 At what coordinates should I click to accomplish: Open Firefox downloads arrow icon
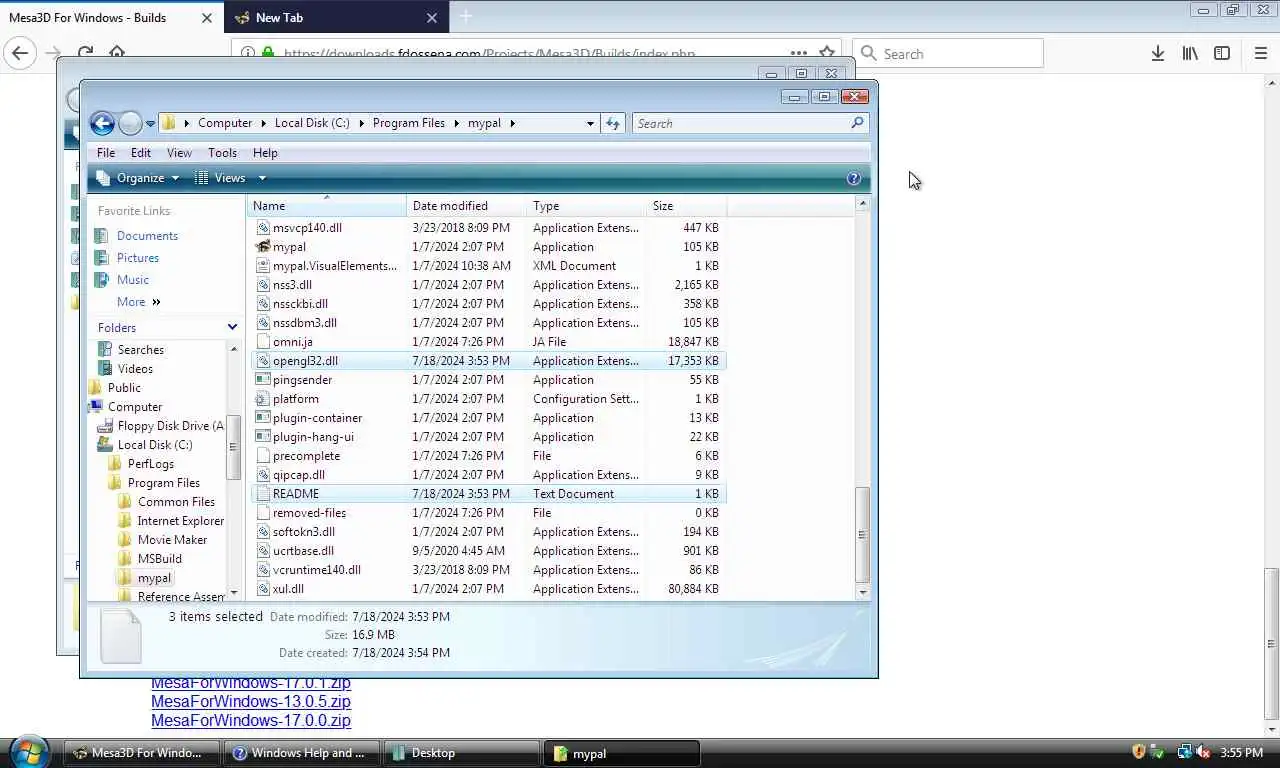coord(1157,54)
